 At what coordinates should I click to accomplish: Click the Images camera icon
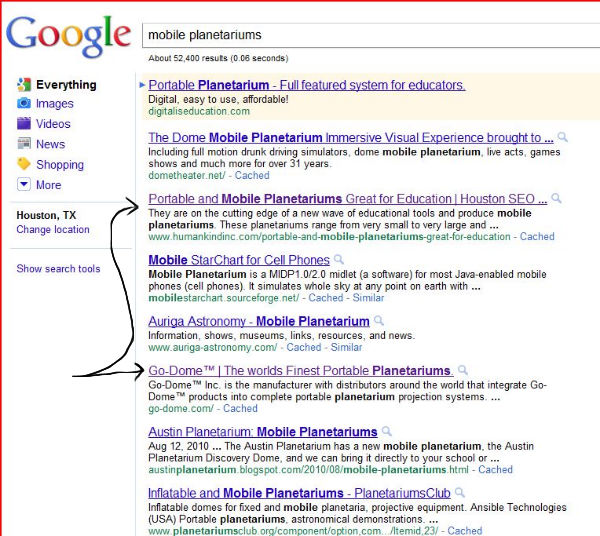[24, 103]
